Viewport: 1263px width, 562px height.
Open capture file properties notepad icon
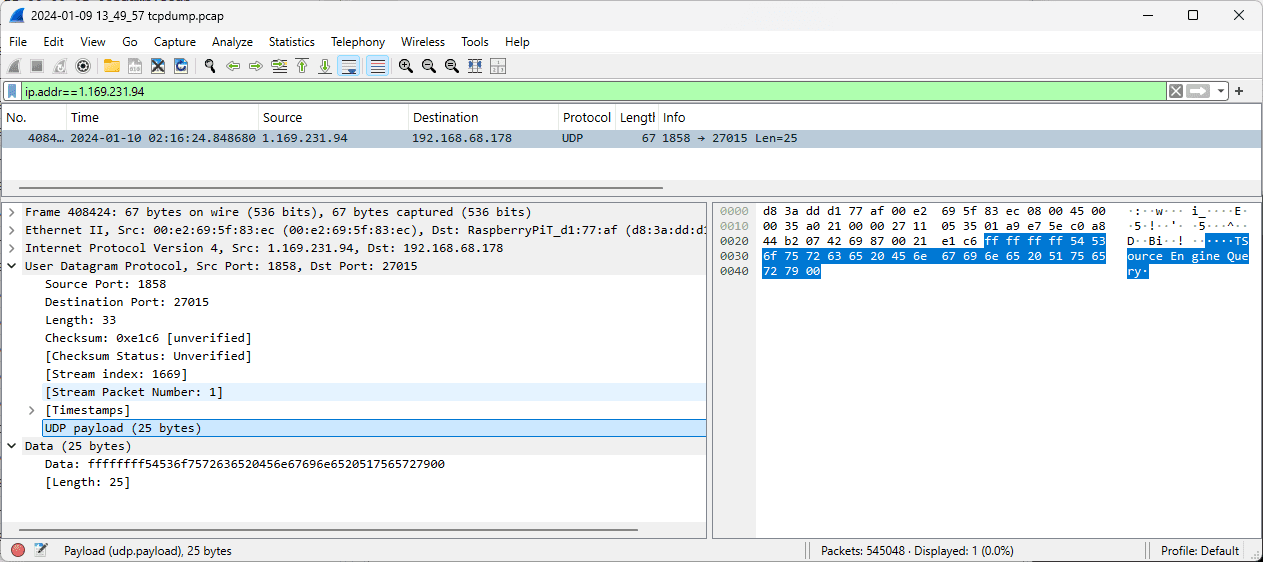click(x=41, y=550)
